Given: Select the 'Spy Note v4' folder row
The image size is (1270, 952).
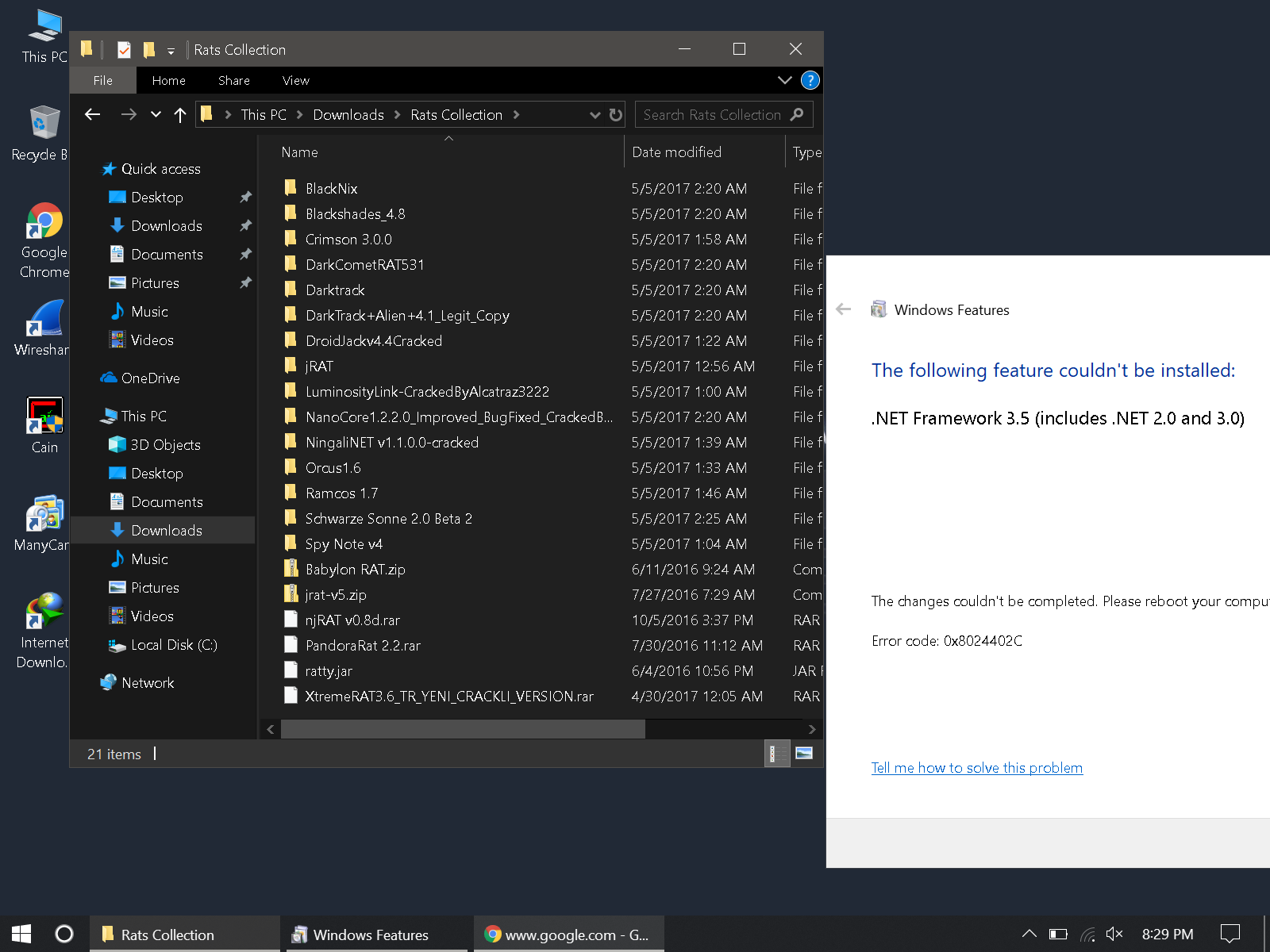Looking at the screenshot, I should click(548, 544).
